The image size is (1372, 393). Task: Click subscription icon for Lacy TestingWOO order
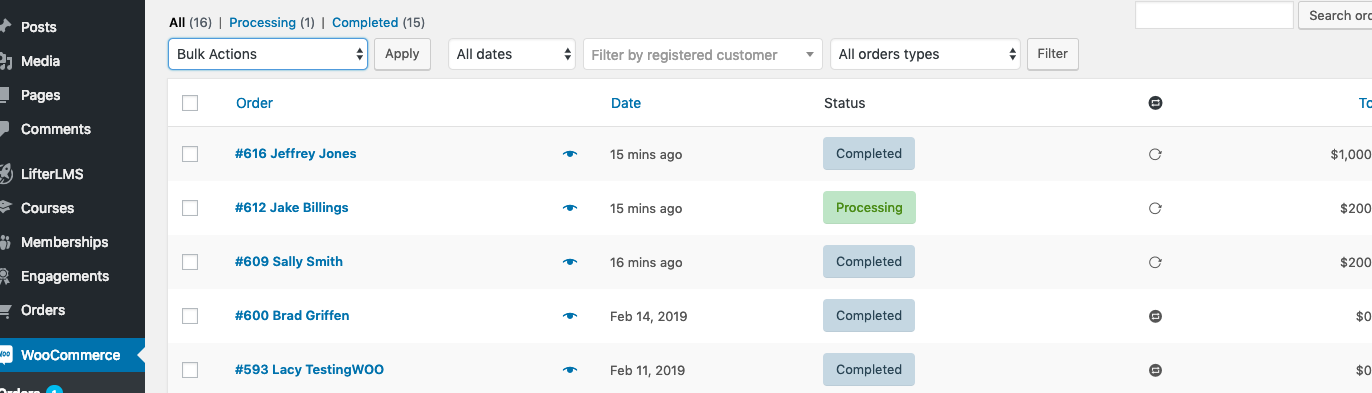[x=1155, y=370]
